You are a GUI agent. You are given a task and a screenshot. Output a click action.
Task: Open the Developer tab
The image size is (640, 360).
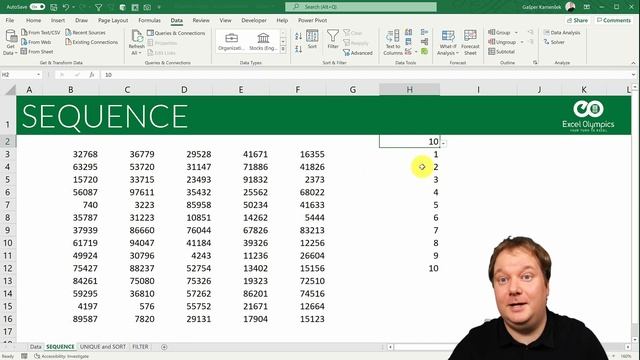click(x=253, y=20)
